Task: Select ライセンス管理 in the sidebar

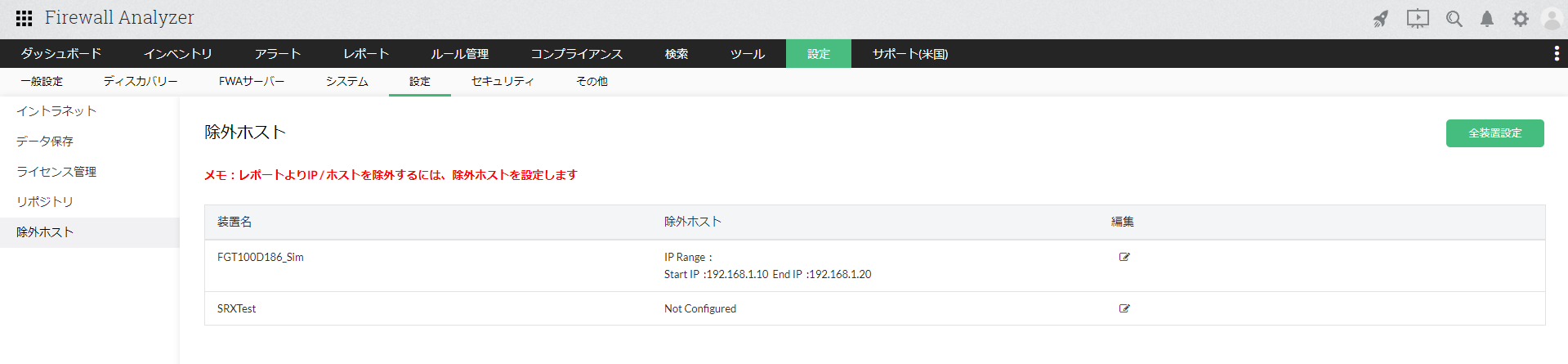Action: tap(56, 172)
